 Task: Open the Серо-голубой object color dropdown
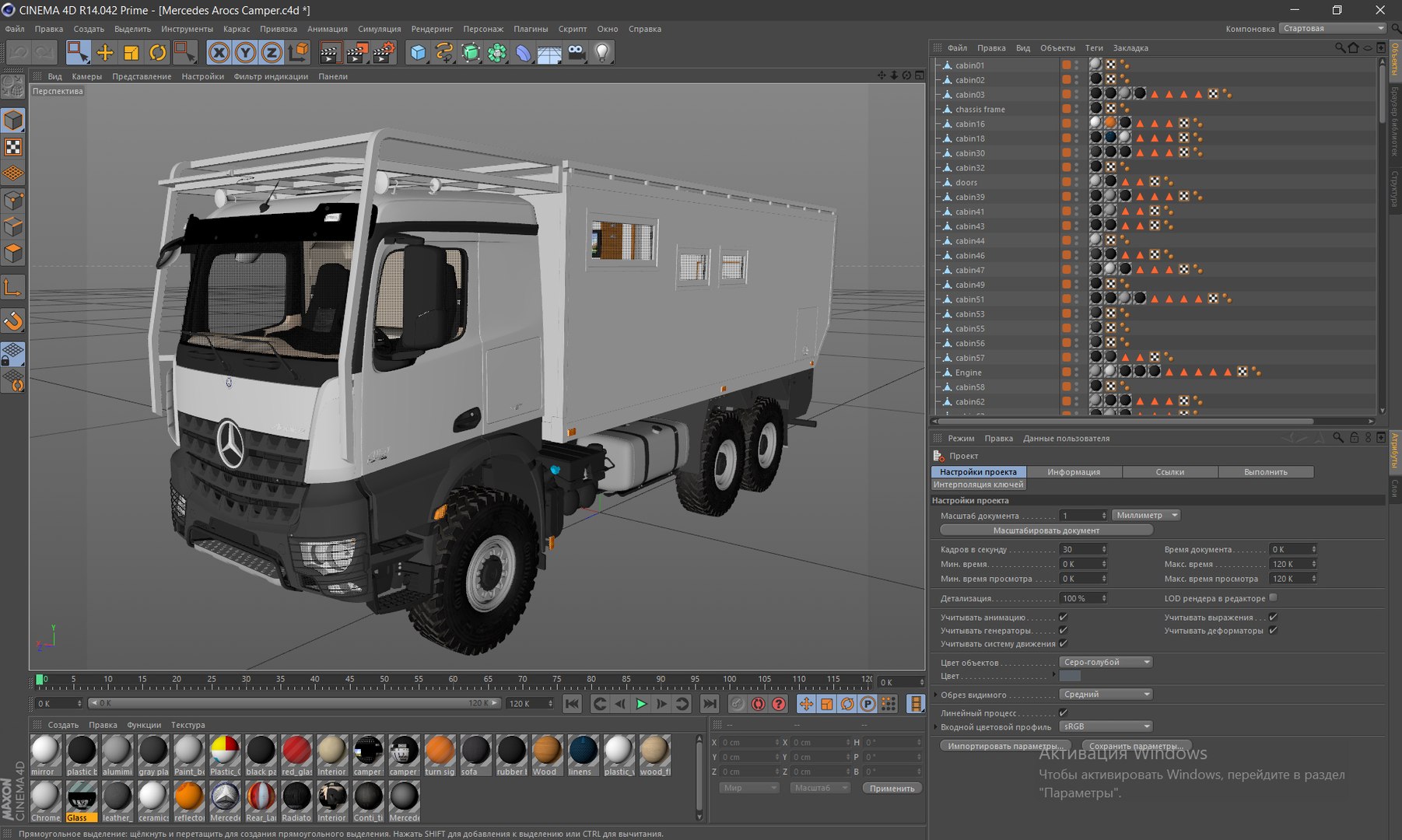[1106, 662]
